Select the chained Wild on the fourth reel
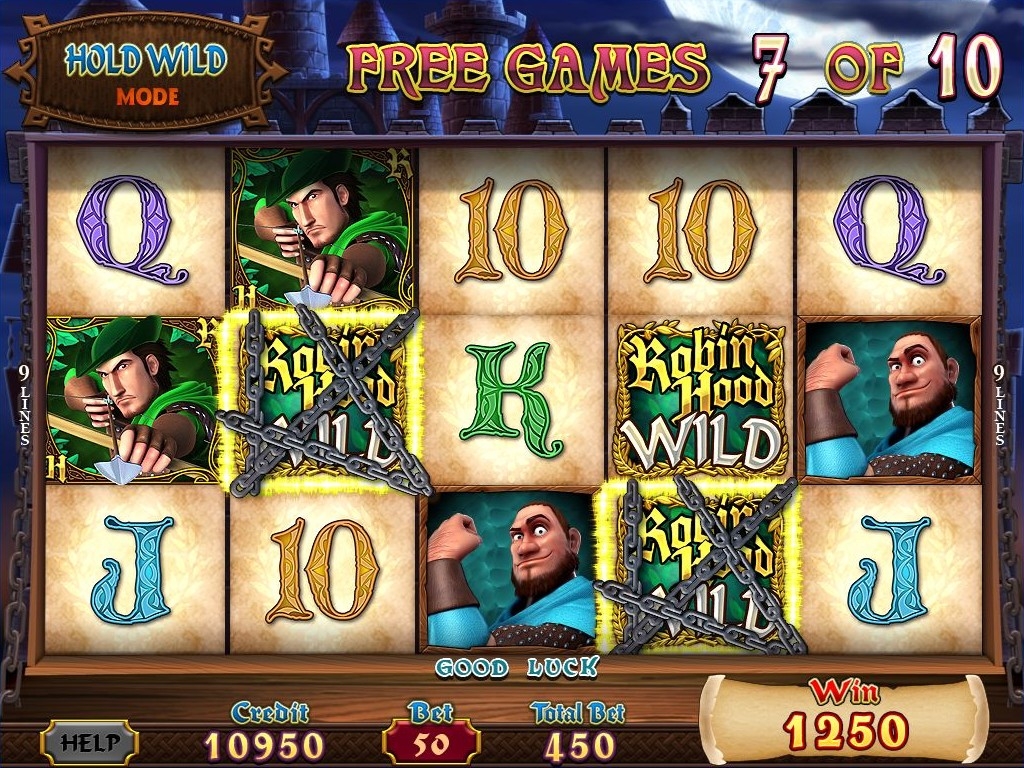Screen dimensions: 1024x768 point(699,566)
